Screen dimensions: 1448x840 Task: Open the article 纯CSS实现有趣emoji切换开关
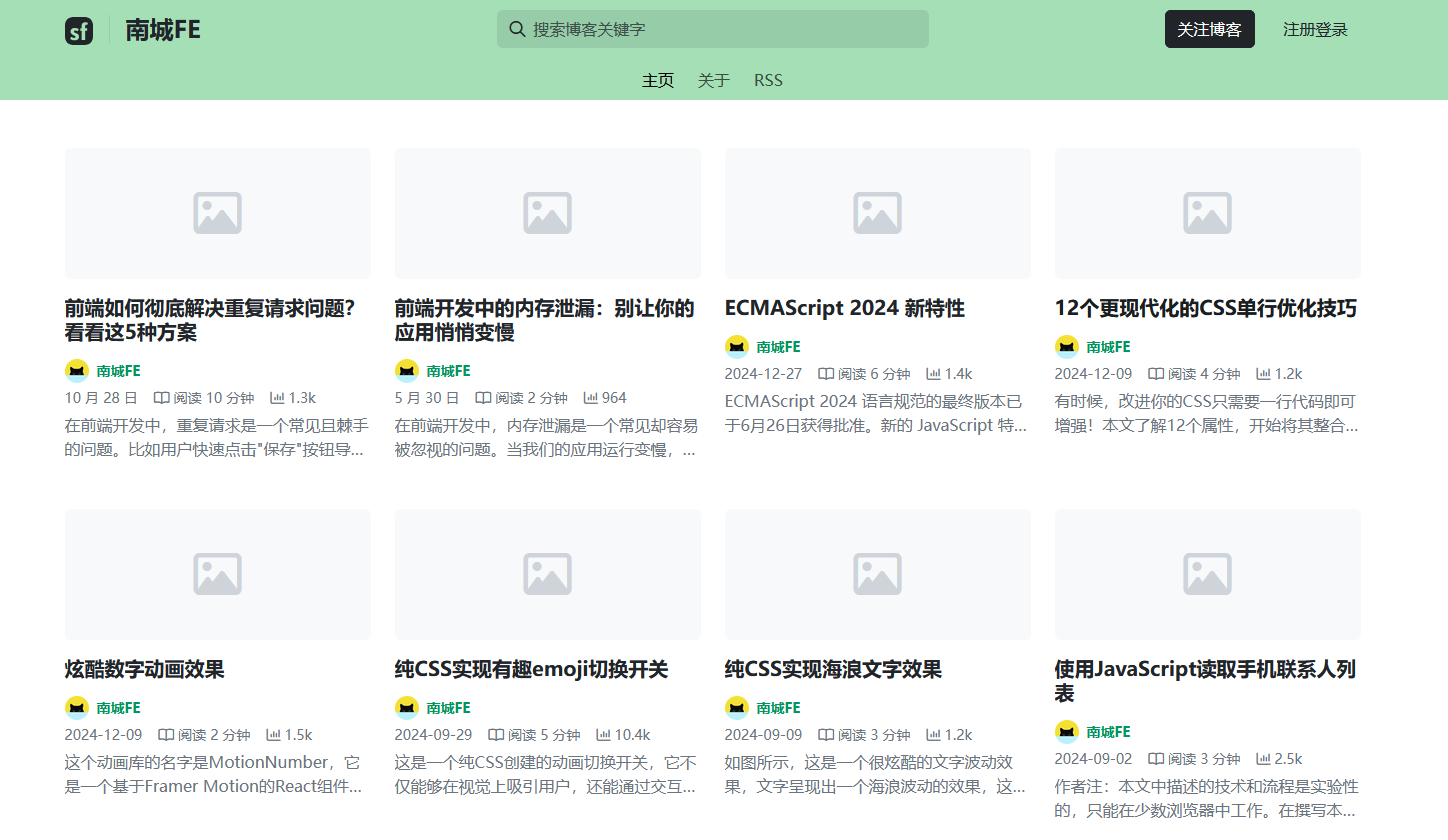pyautogui.click(x=531, y=669)
